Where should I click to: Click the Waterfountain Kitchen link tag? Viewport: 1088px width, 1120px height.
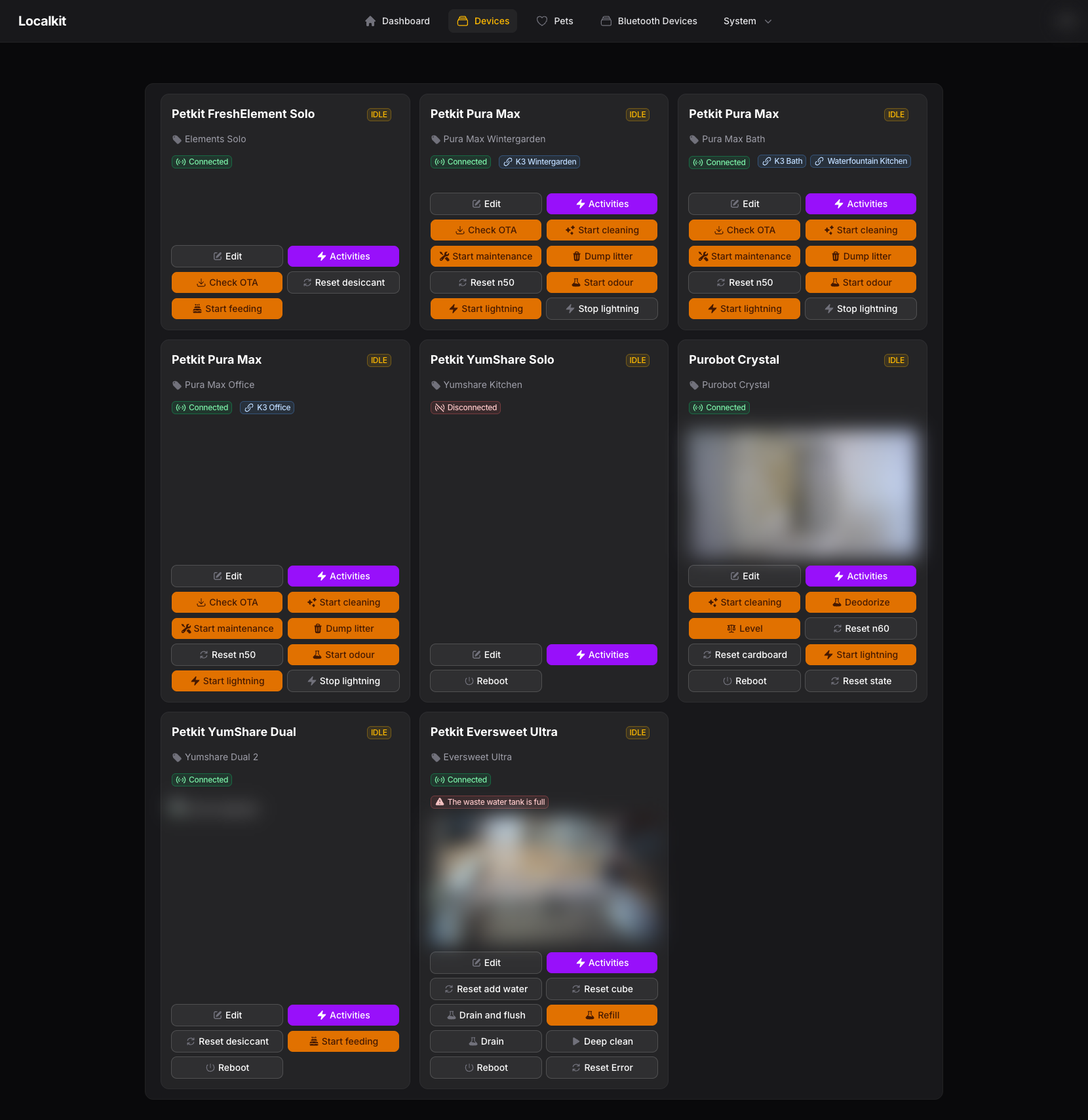pos(861,161)
